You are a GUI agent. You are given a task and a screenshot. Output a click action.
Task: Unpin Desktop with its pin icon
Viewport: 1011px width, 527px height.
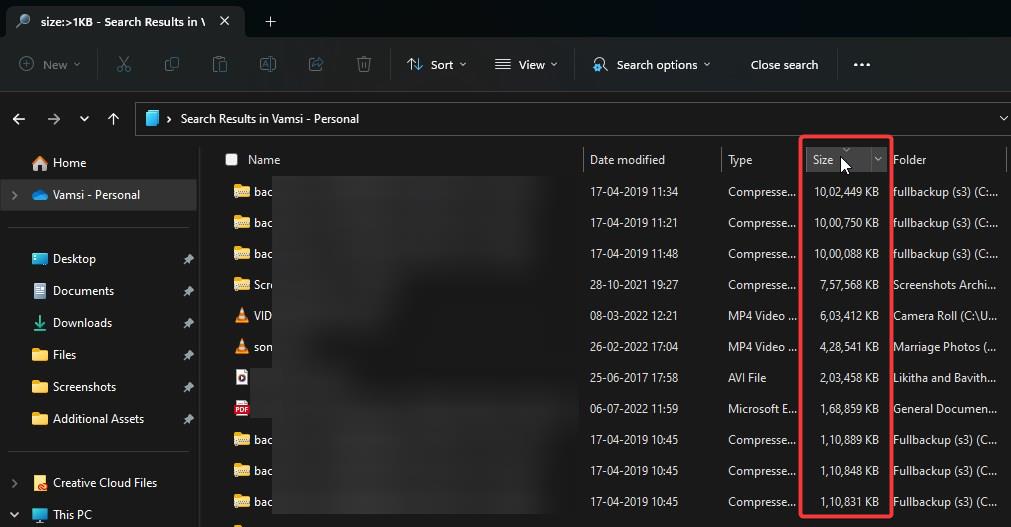click(188, 259)
